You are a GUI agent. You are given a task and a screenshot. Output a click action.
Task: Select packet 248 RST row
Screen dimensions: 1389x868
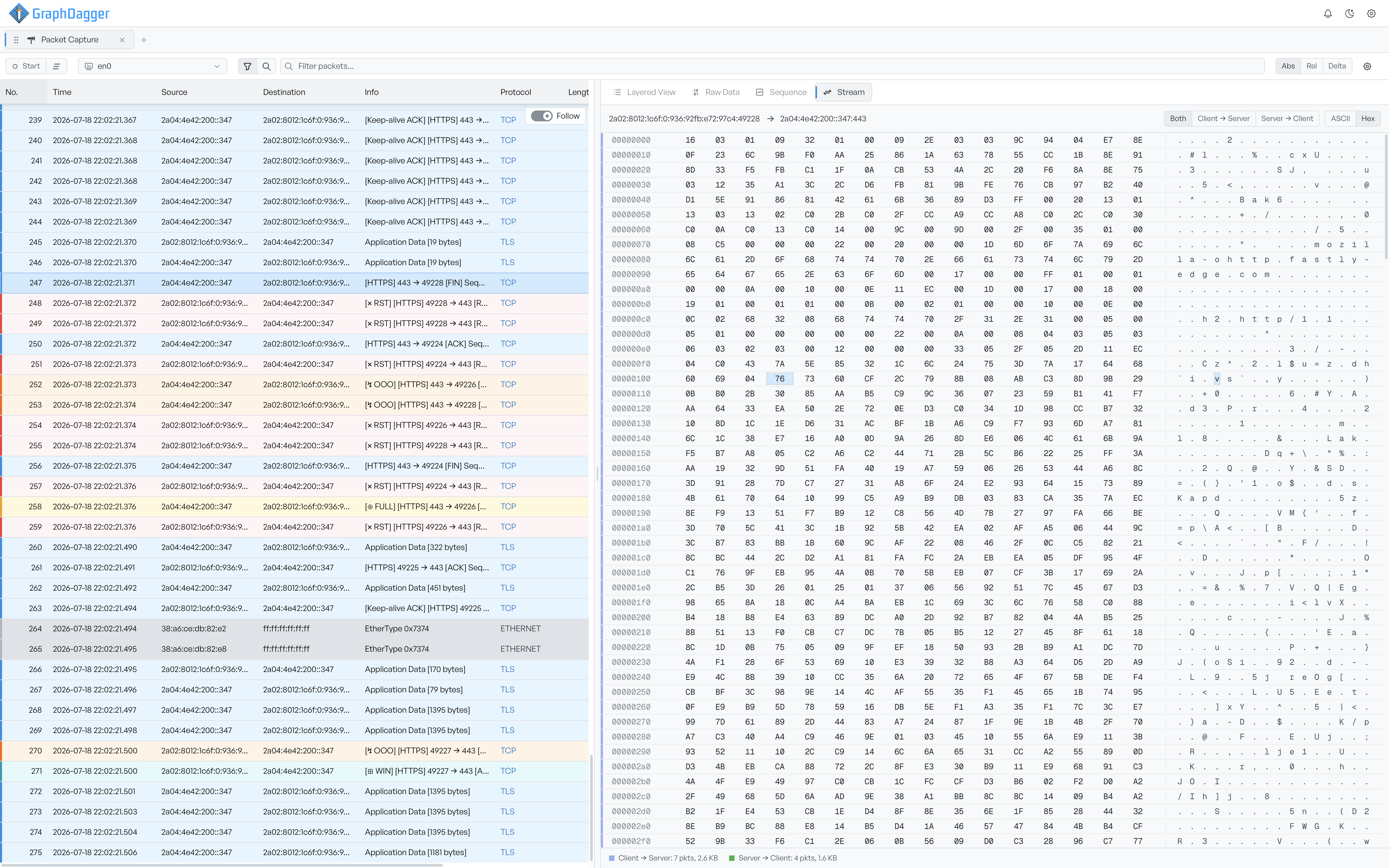294,303
